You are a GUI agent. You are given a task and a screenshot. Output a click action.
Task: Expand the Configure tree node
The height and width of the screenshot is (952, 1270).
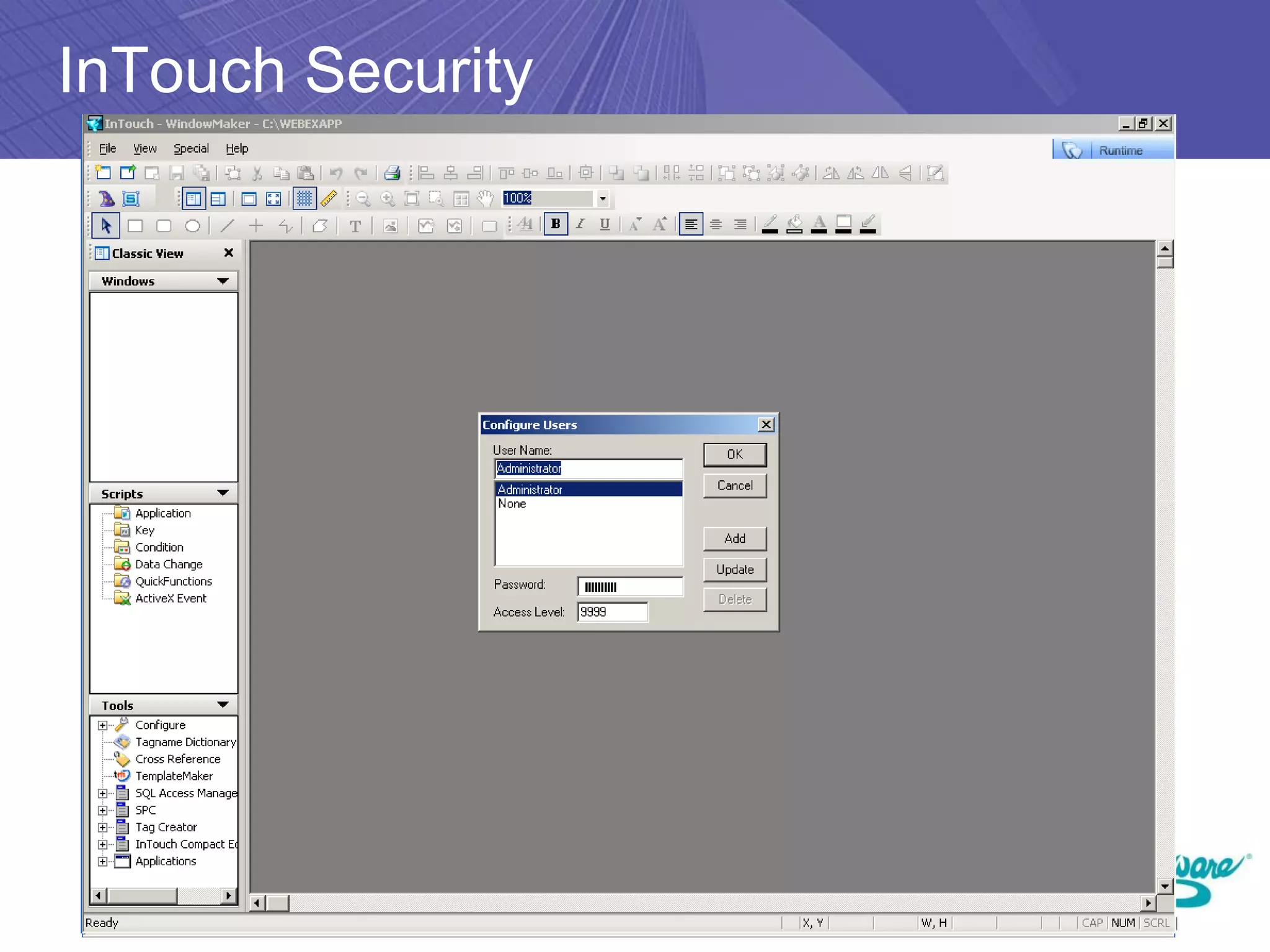pos(103,725)
